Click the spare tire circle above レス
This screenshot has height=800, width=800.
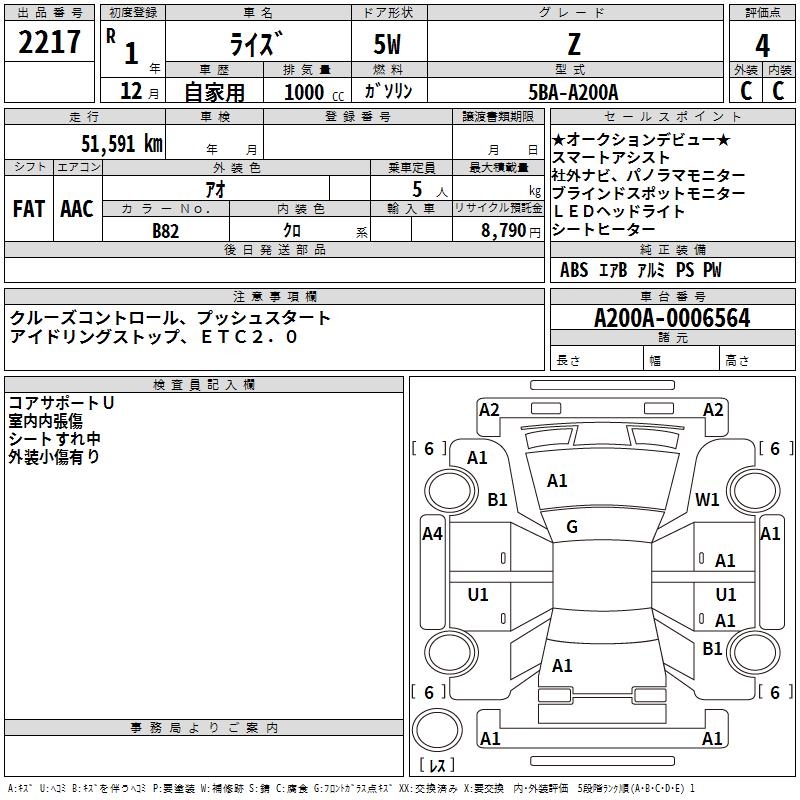(x=437, y=730)
